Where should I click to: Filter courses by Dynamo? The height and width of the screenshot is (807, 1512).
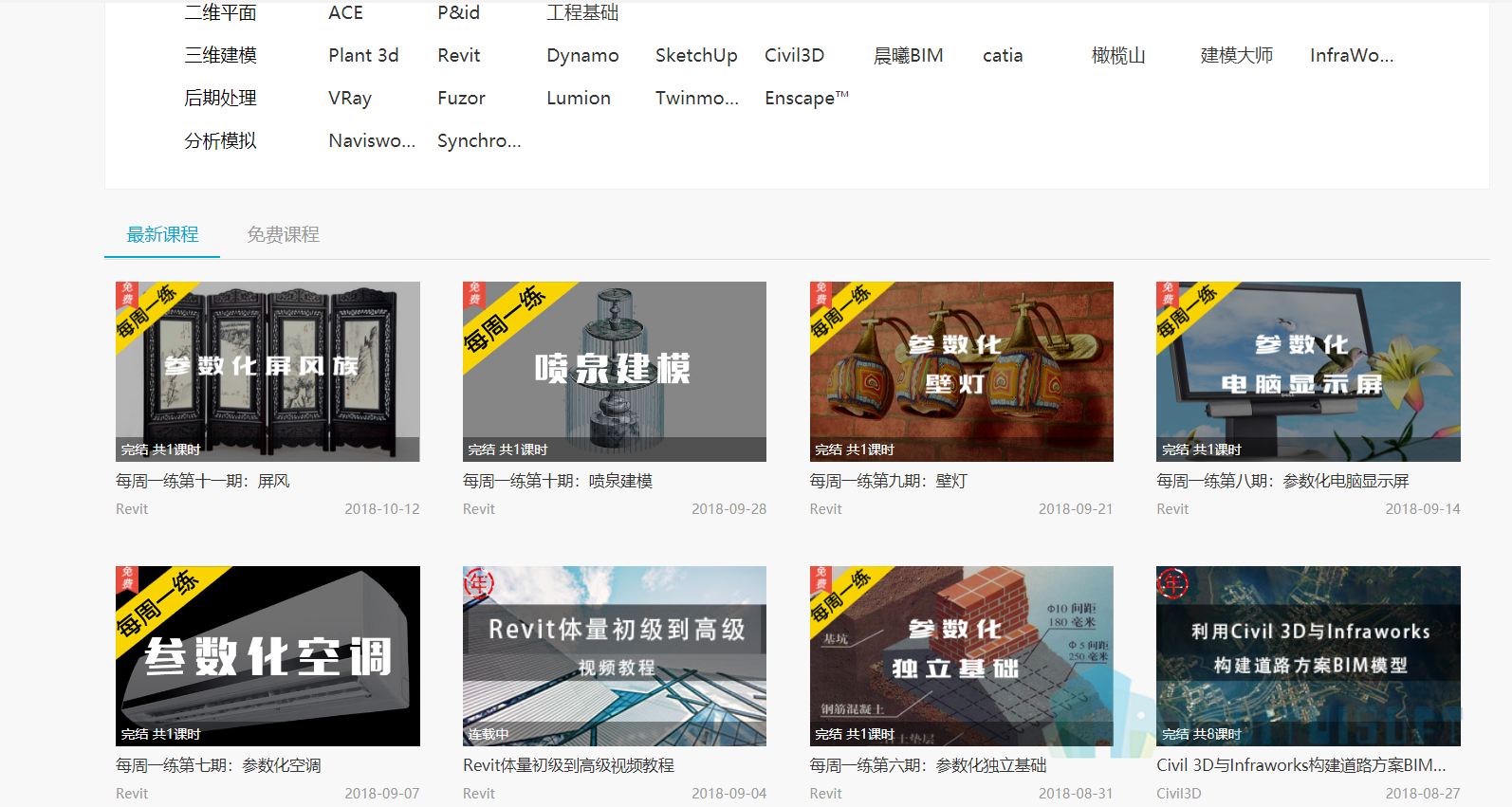pyautogui.click(x=582, y=55)
